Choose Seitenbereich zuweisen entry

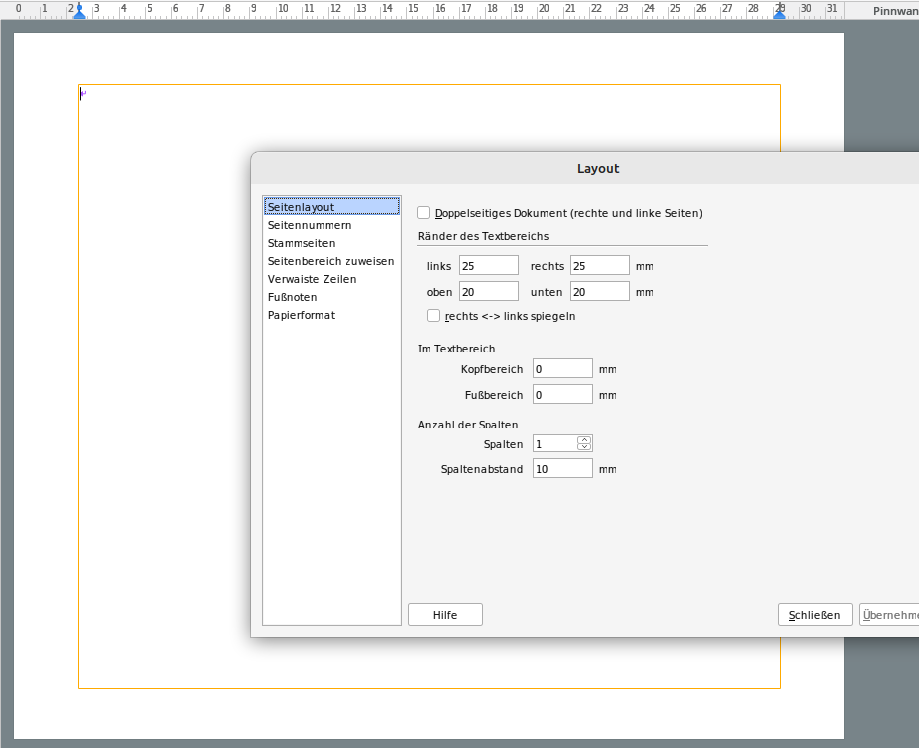(330, 261)
